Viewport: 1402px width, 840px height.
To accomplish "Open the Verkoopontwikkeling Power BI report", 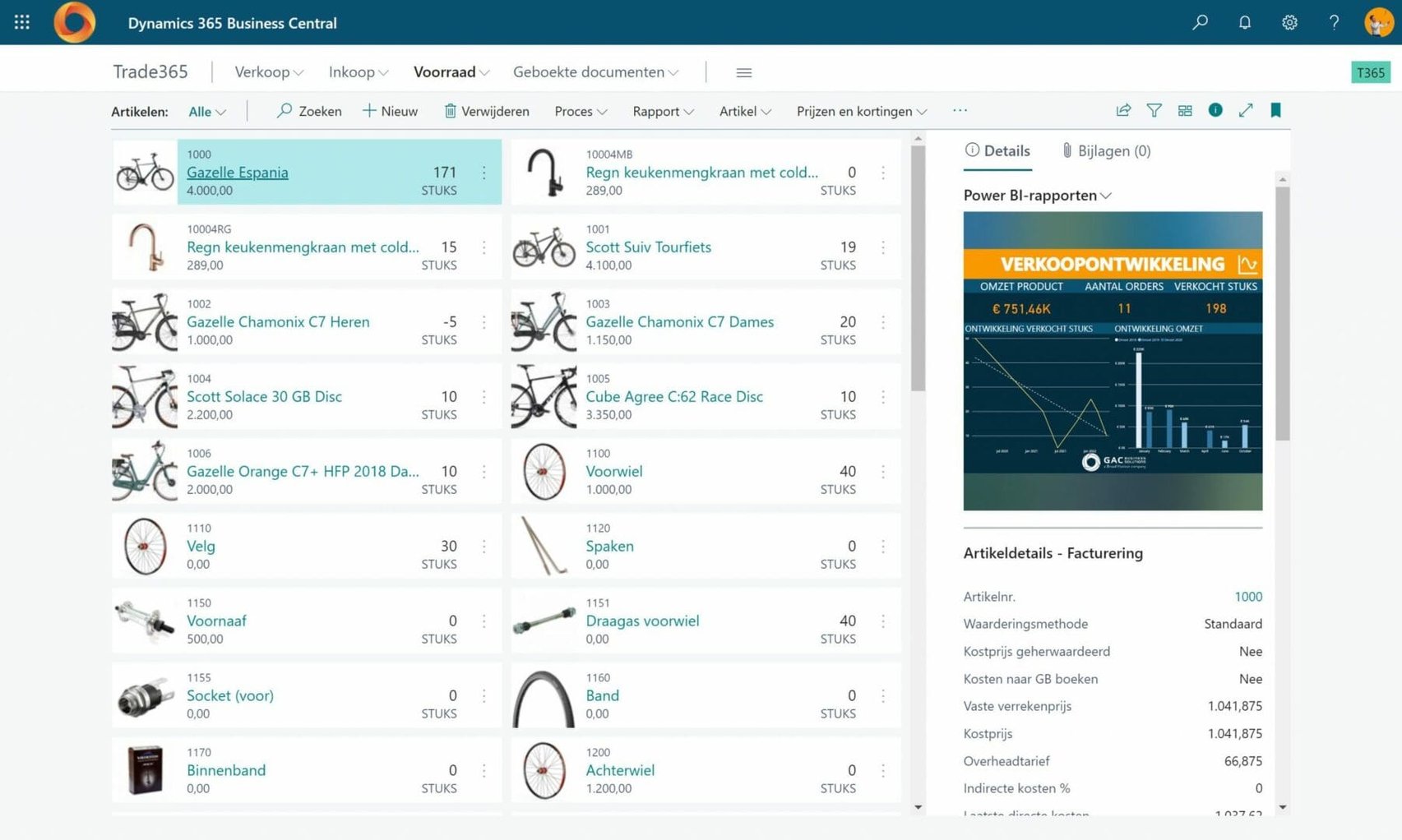I will click(x=1113, y=361).
